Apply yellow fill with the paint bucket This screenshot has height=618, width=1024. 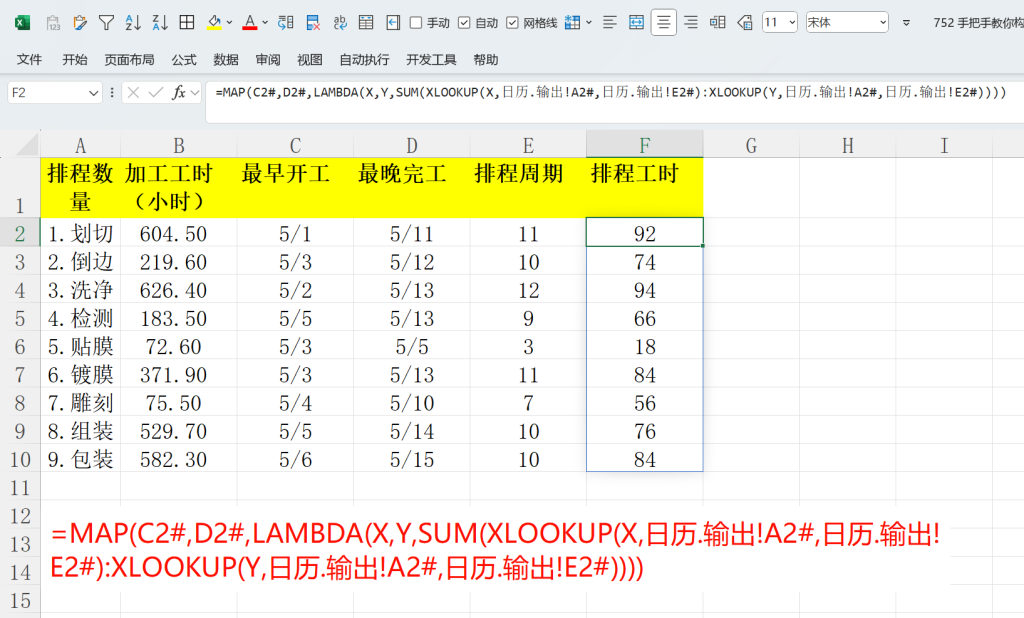(x=214, y=23)
